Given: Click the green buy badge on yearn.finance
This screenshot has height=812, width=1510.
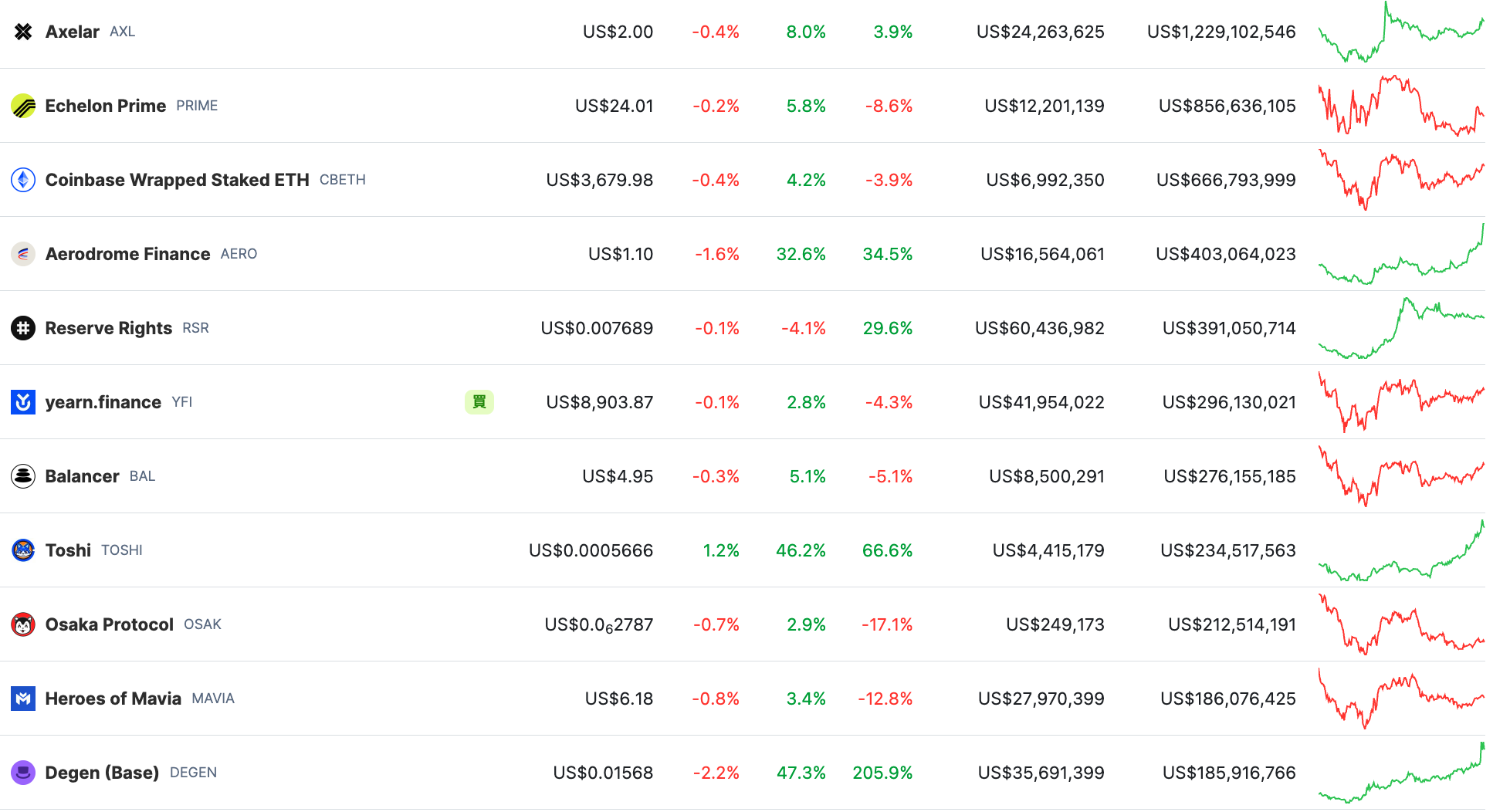Looking at the screenshot, I should [479, 402].
